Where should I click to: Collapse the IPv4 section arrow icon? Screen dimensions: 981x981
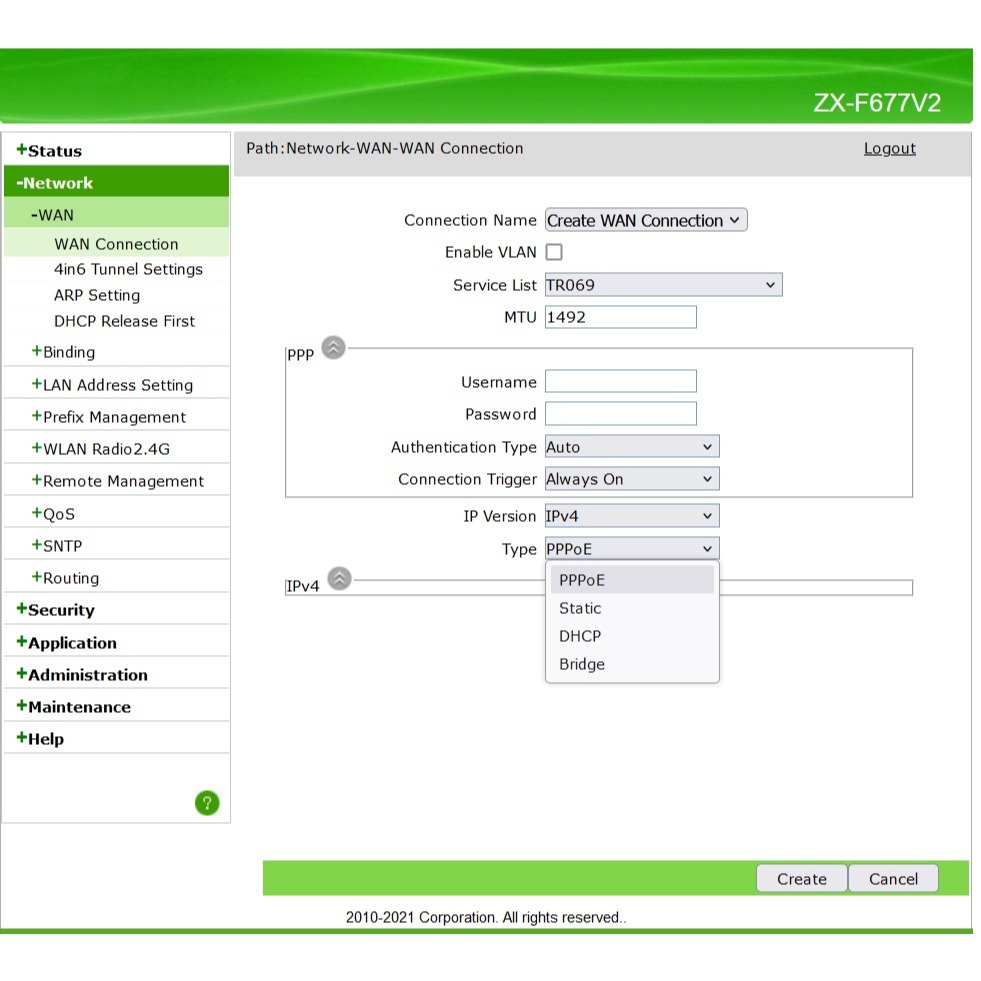click(x=340, y=579)
